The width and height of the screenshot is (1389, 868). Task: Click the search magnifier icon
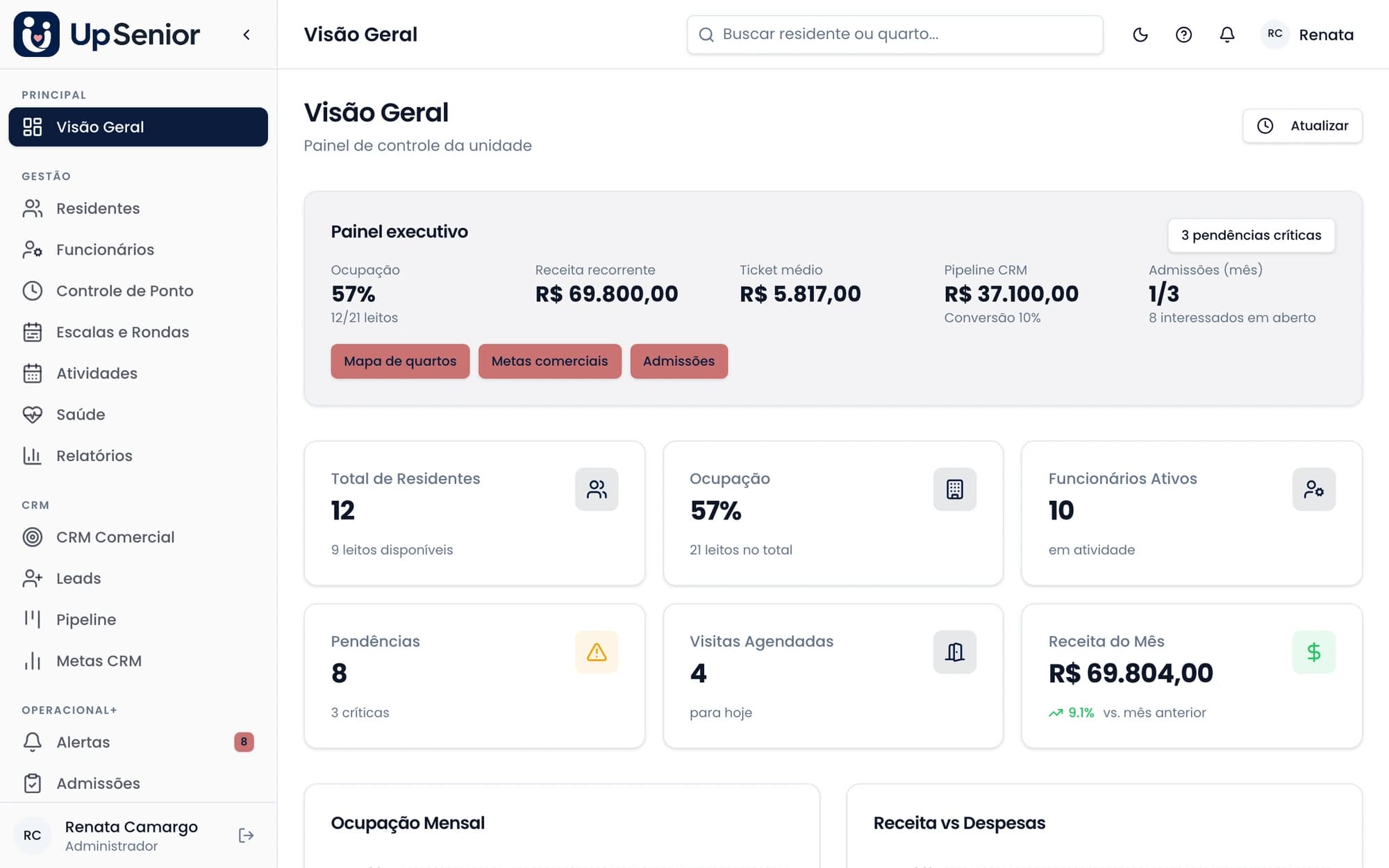pyautogui.click(x=706, y=35)
